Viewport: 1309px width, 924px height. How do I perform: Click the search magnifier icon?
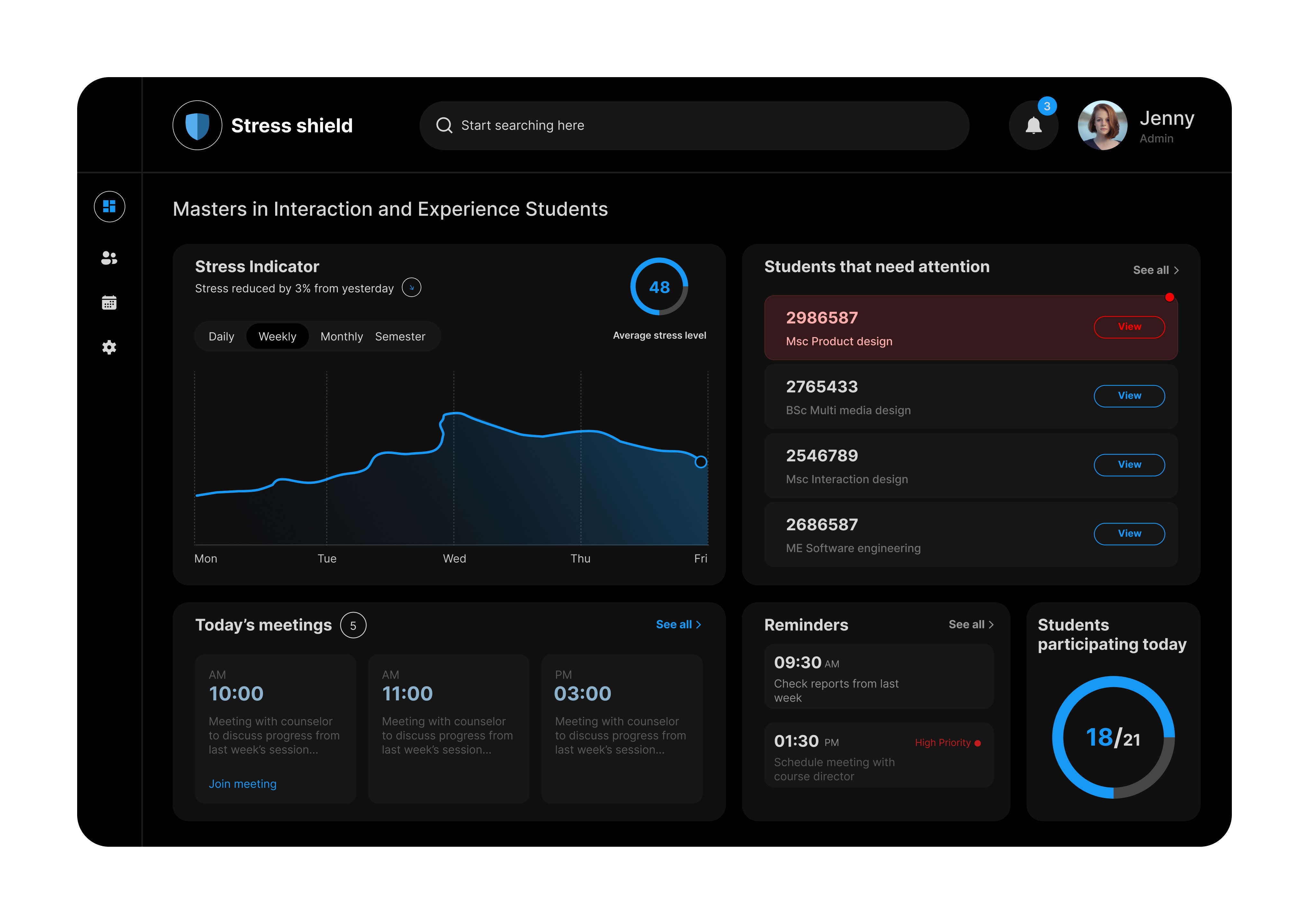coord(444,125)
